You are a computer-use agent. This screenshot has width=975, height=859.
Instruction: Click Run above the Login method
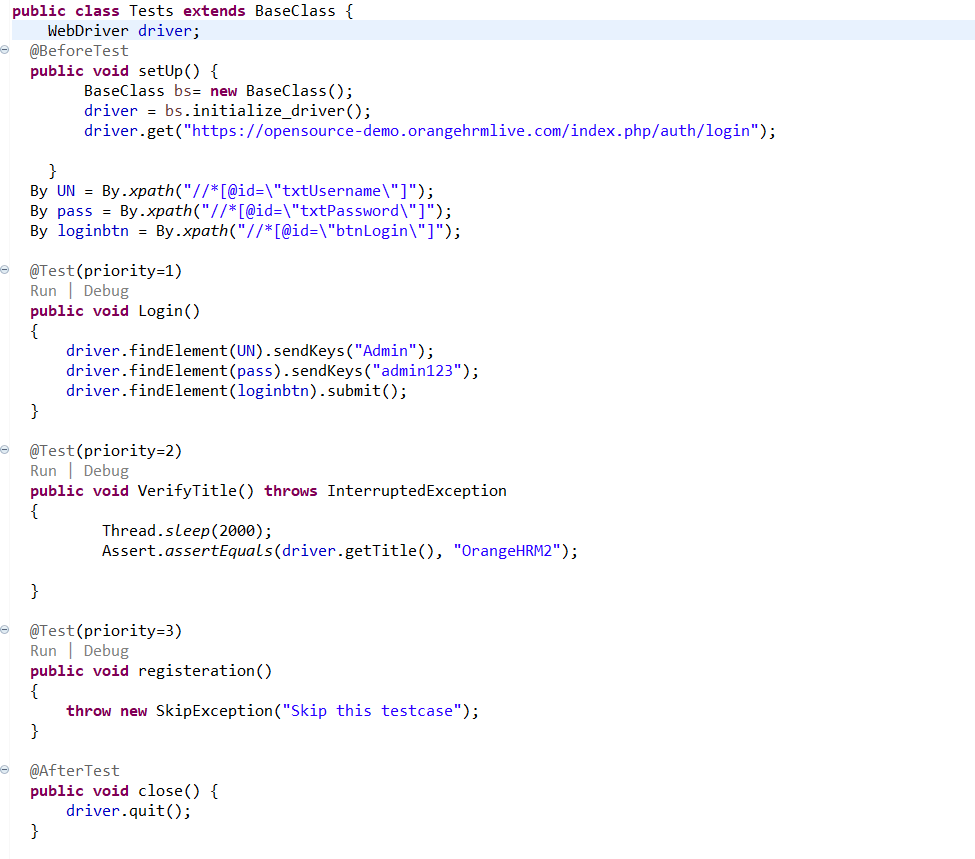[x=44, y=291]
